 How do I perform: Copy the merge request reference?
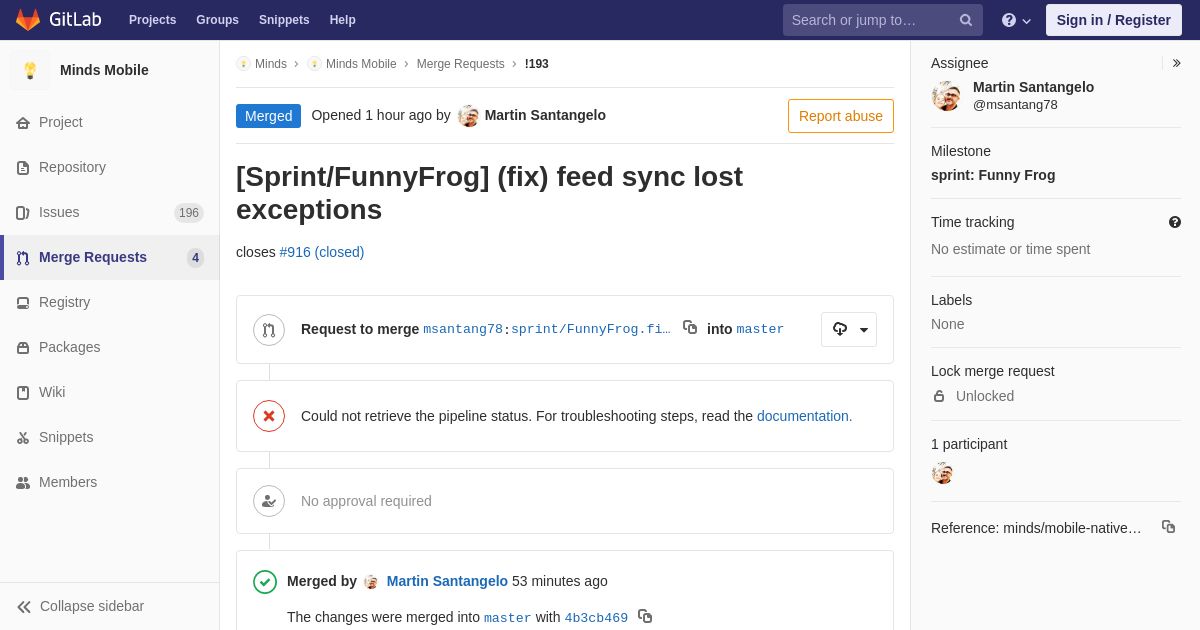point(1168,527)
